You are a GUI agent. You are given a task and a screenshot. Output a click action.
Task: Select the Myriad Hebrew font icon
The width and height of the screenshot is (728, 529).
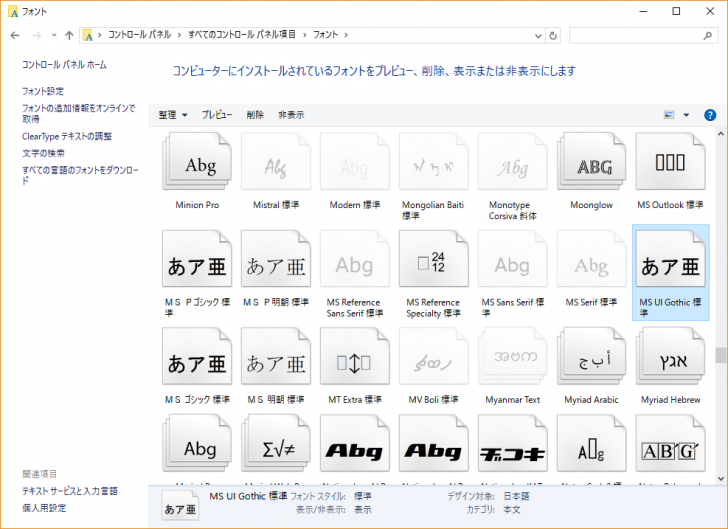(x=670, y=356)
